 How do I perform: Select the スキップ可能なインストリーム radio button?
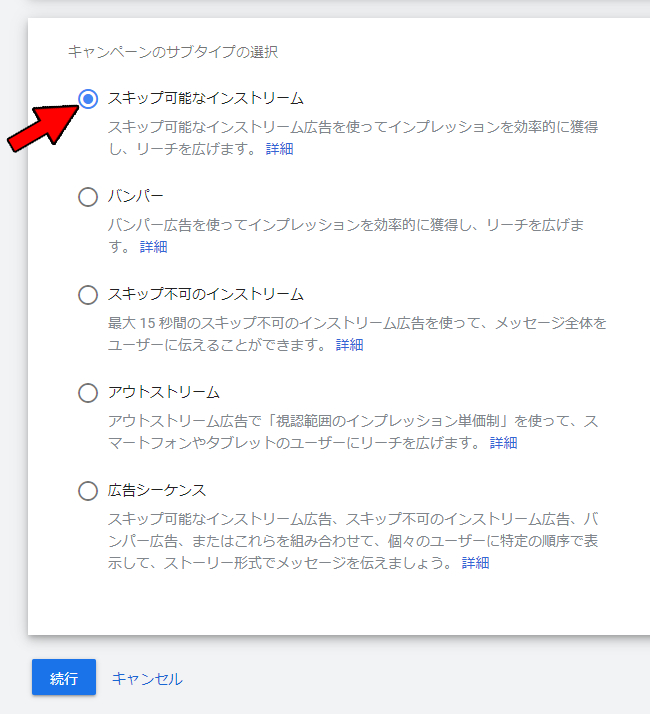tap(88, 99)
